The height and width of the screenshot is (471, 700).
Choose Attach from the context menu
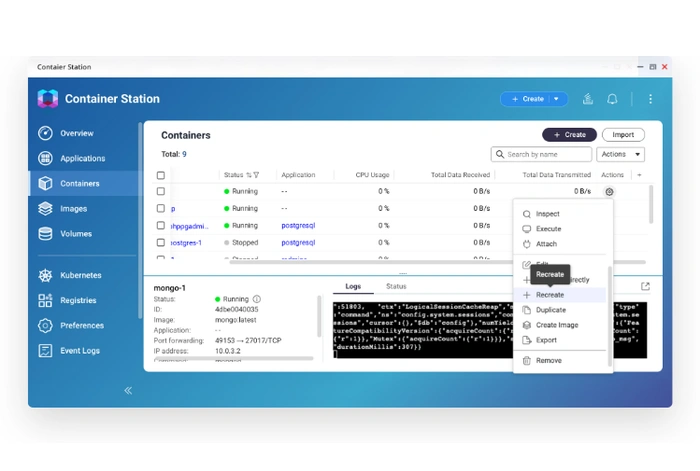[x=559, y=244]
